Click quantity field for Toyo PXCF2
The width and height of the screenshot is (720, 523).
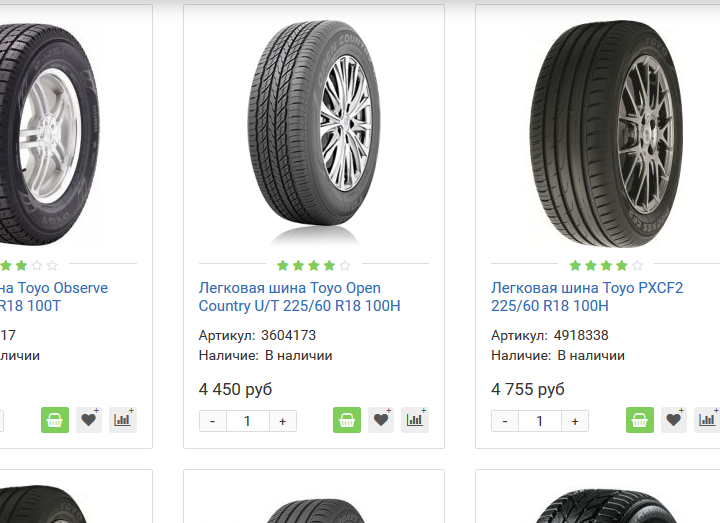click(540, 422)
